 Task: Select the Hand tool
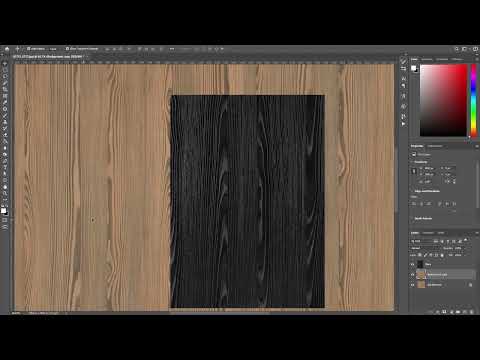click(5, 187)
